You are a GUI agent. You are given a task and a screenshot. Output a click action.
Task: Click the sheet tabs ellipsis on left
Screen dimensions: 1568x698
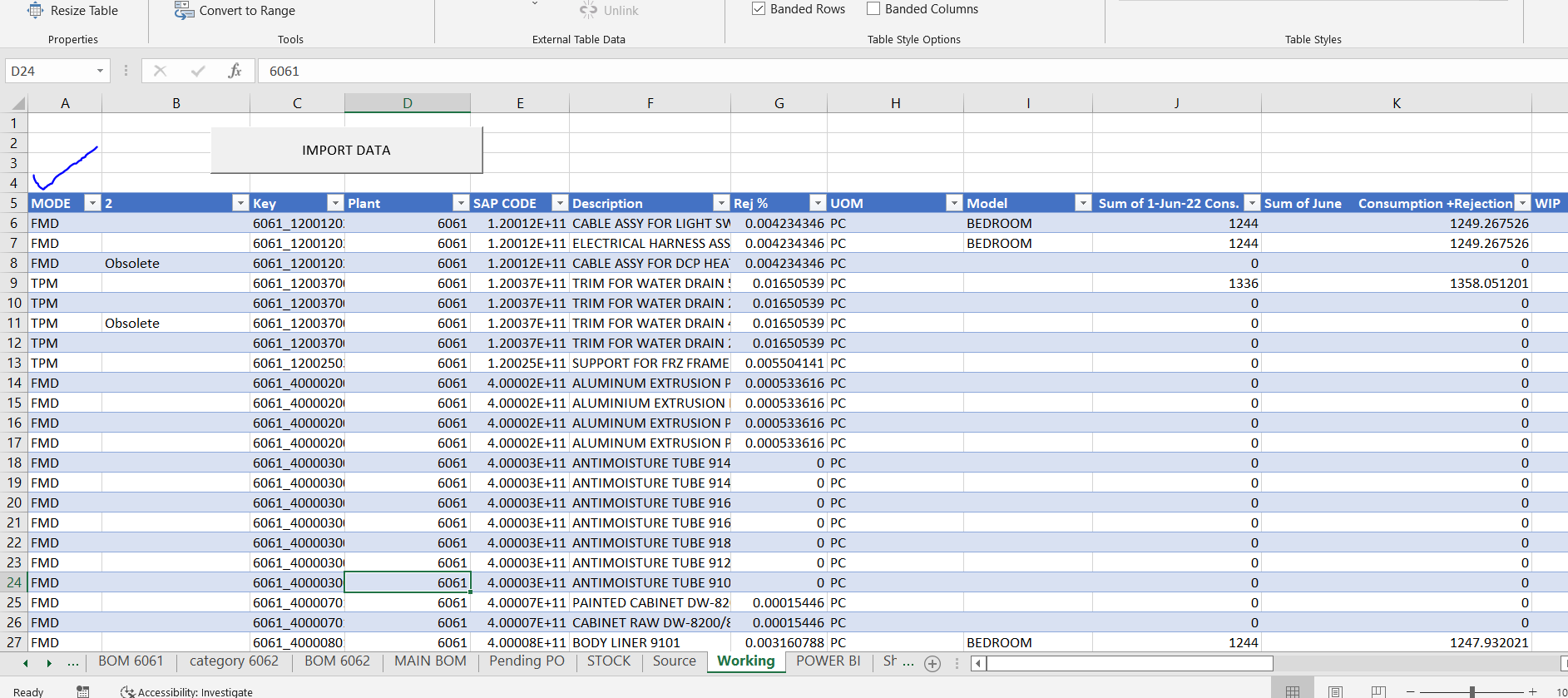click(x=73, y=663)
